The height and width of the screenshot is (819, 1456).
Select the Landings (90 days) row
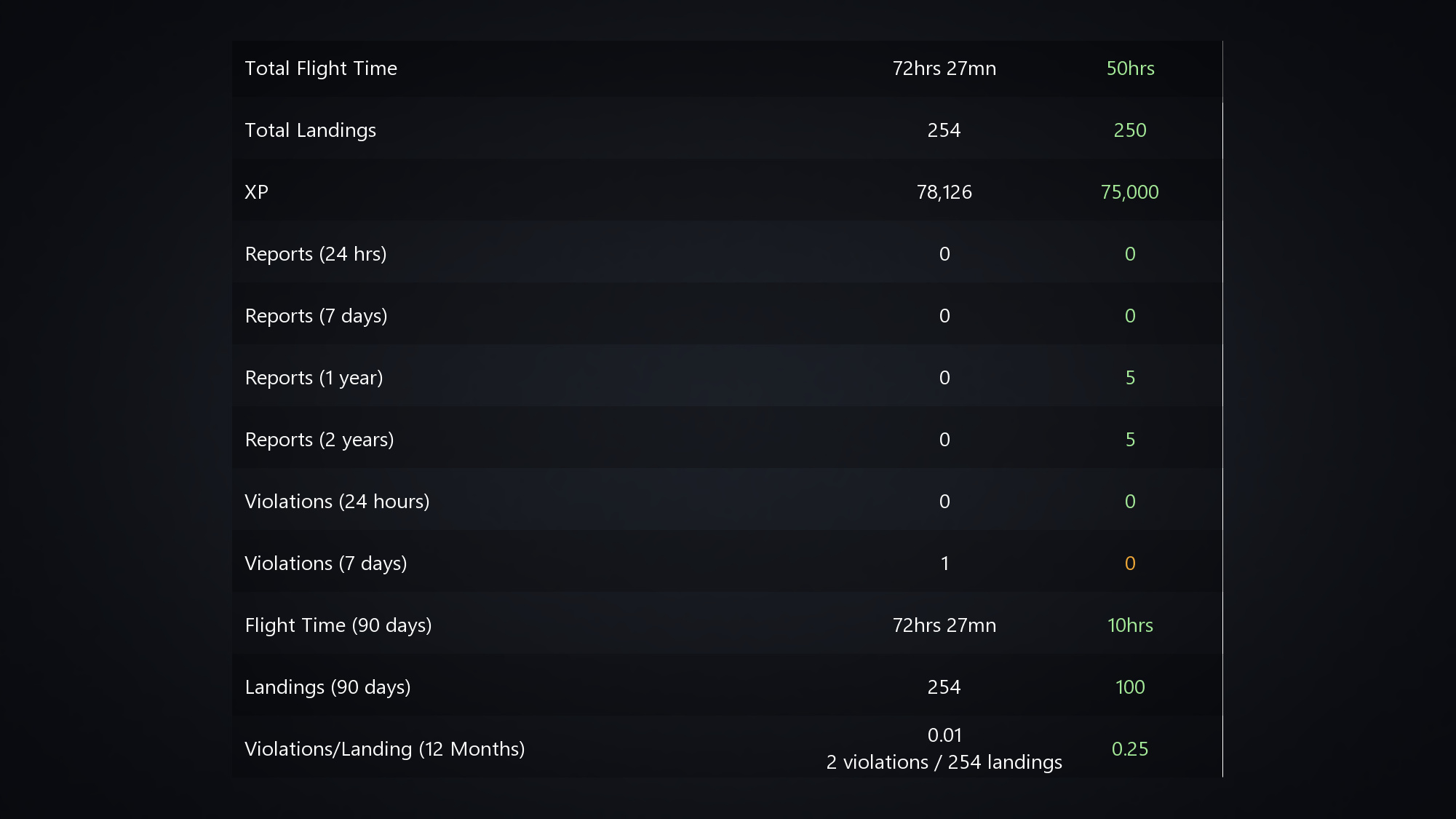pos(727,687)
